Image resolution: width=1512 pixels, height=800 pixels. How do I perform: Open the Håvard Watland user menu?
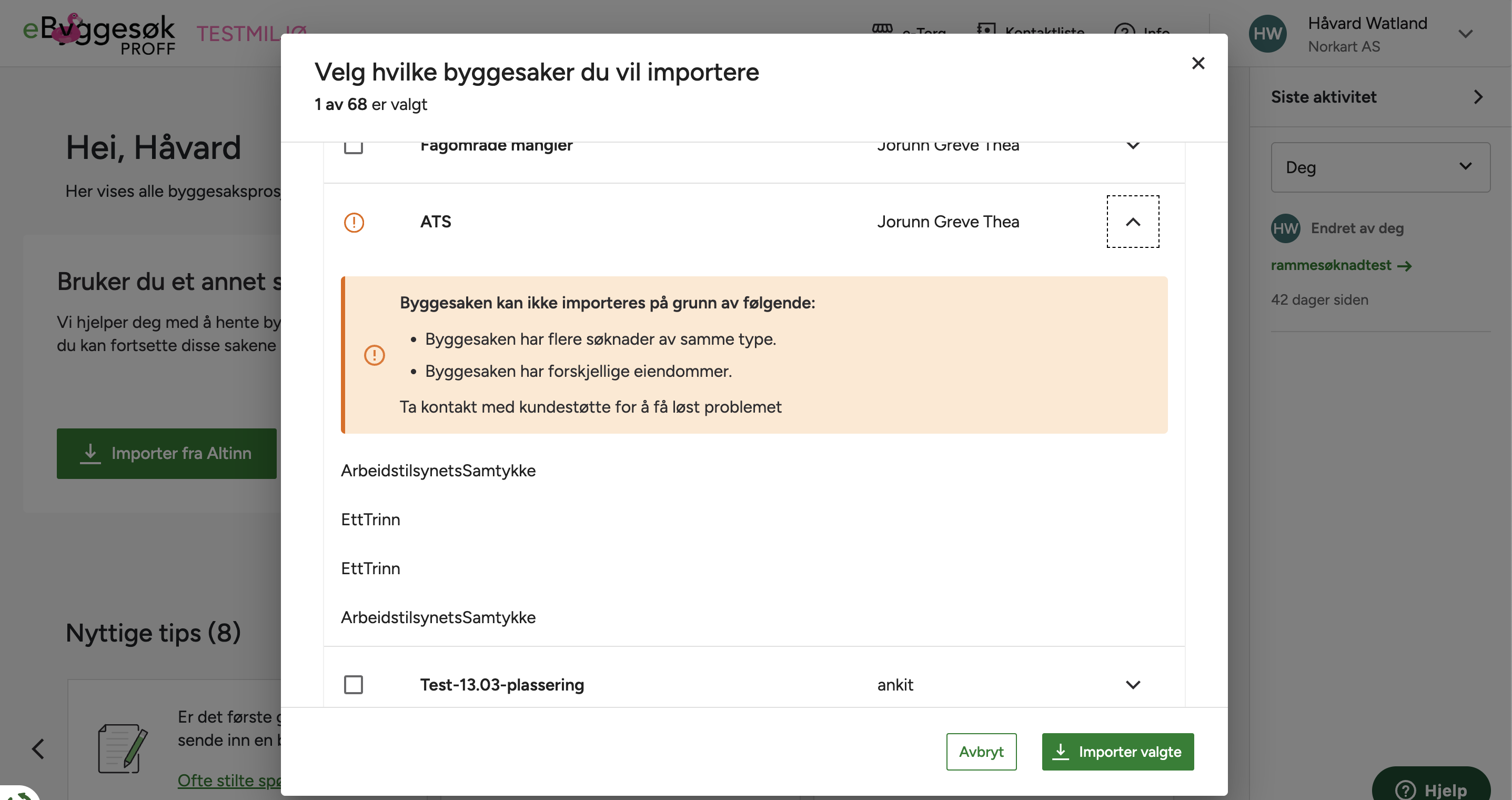point(1465,34)
